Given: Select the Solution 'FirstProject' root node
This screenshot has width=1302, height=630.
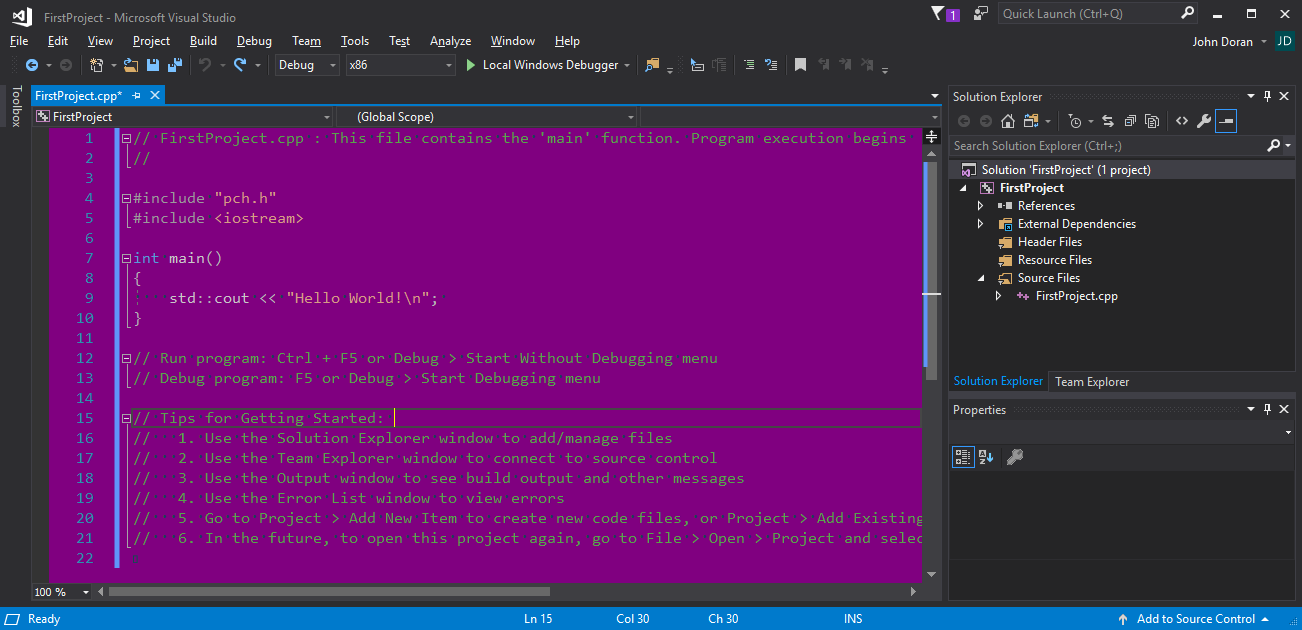Looking at the screenshot, I should [1066, 170].
